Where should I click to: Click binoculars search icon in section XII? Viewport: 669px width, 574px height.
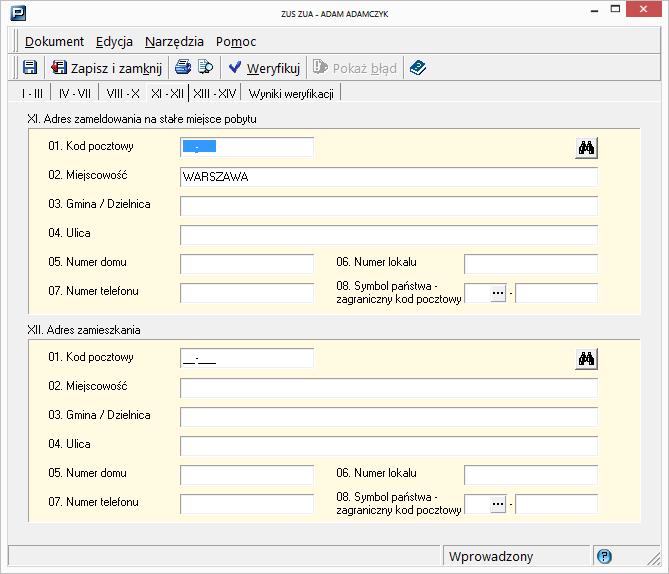click(x=586, y=358)
